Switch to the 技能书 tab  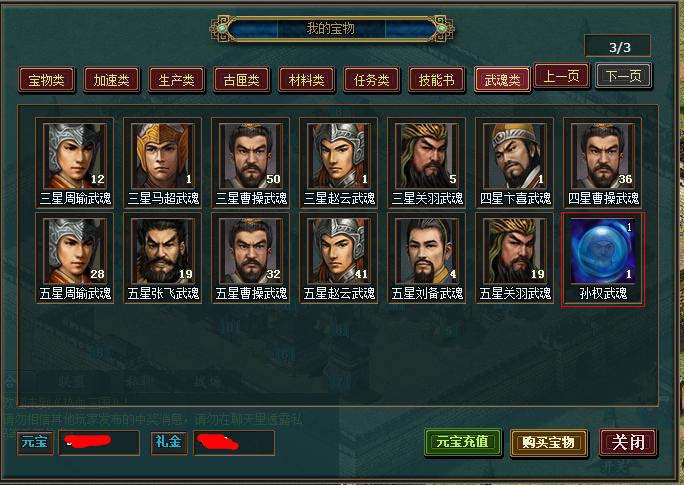point(437,80)
